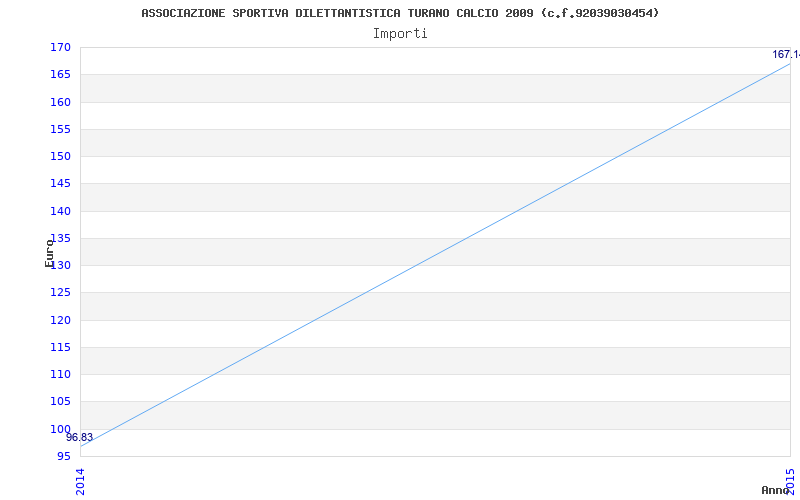
Task: Click the Euro y-axis title
Action: (49, 254)
